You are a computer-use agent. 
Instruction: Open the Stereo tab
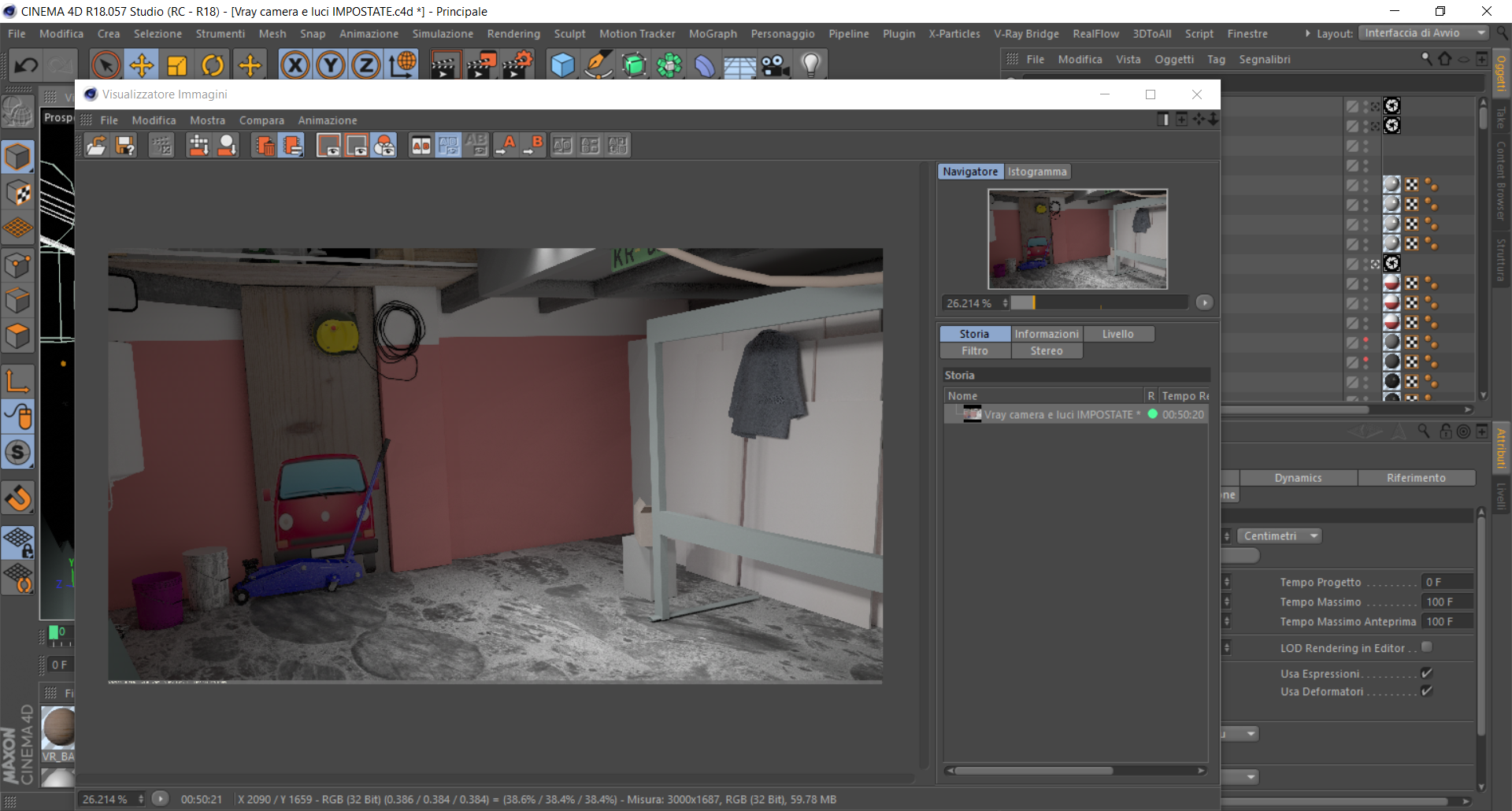(1047, 351)
